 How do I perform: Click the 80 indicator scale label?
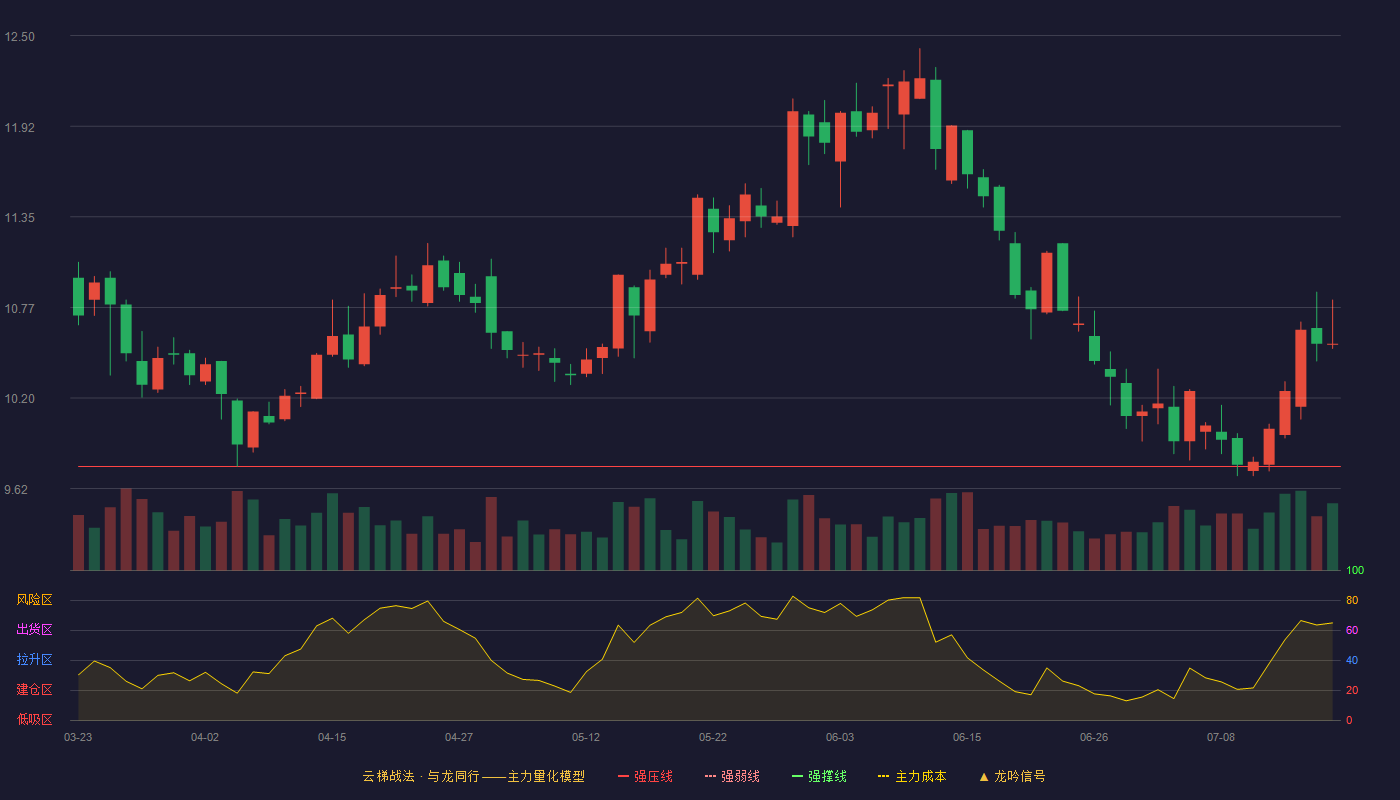pyautogui.click(x=1352, y=601)
